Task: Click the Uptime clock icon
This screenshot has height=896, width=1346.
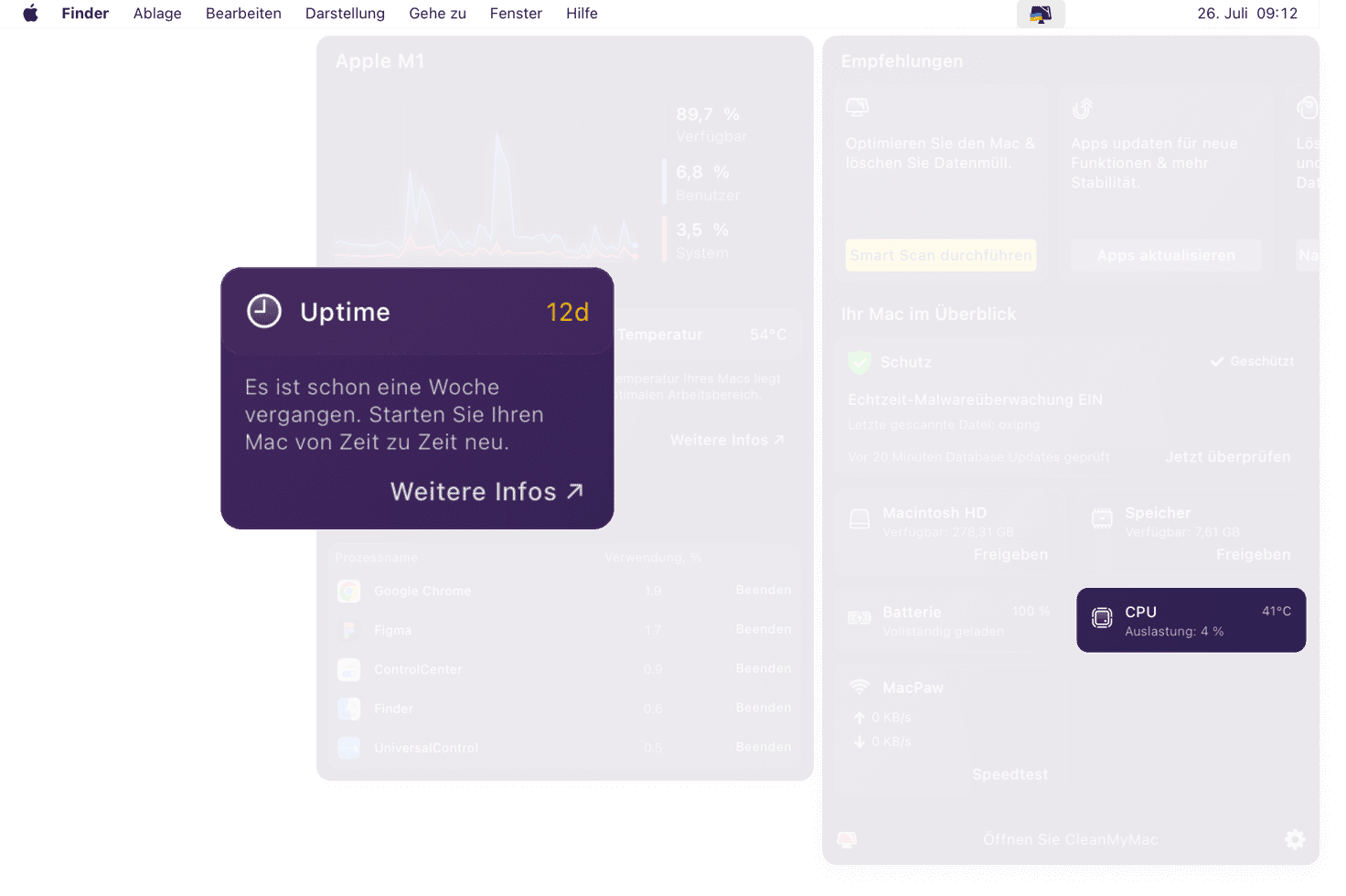Action: click(264, 311)
